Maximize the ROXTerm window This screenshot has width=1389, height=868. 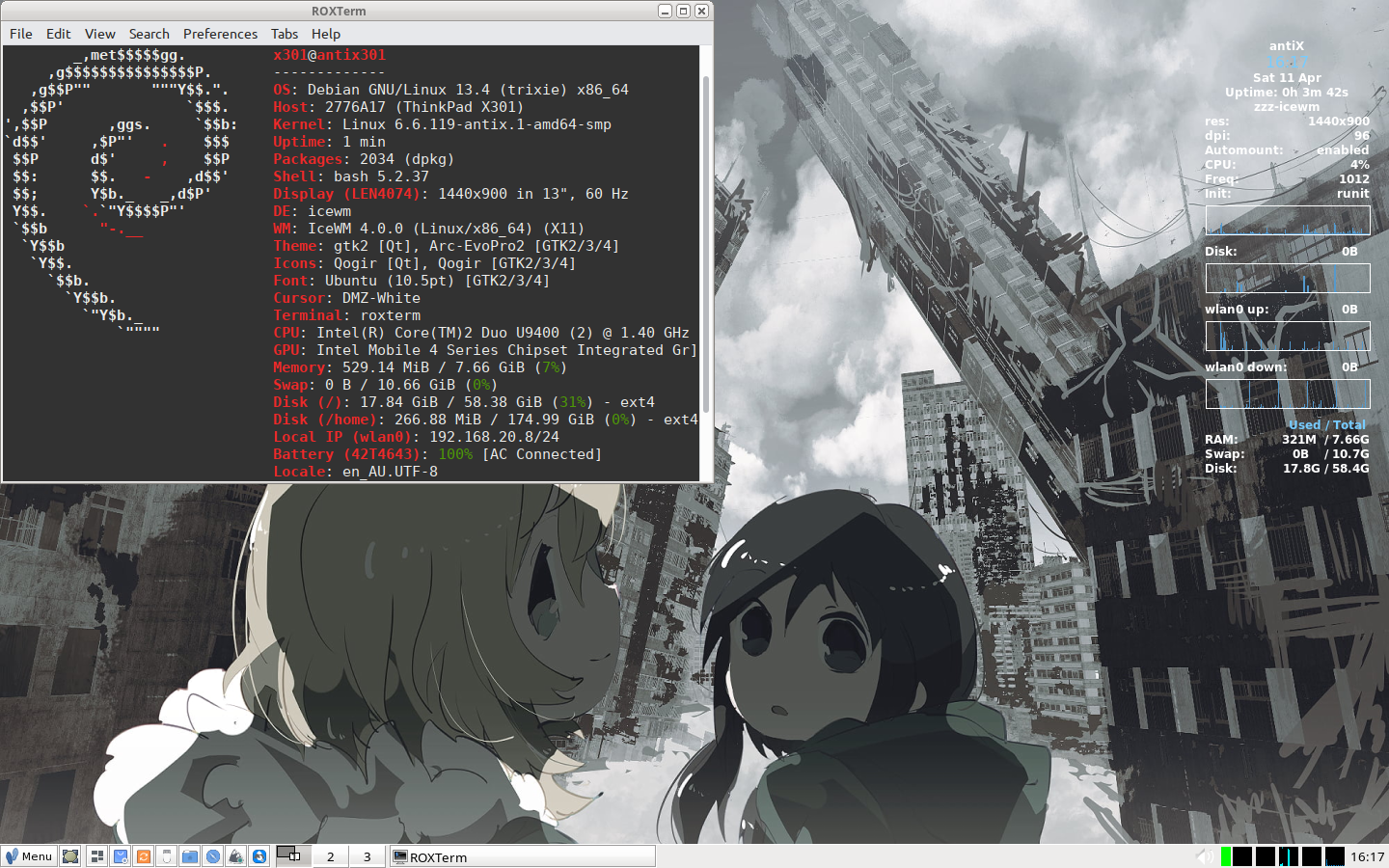pyautogui.click(x=684, y=11)
